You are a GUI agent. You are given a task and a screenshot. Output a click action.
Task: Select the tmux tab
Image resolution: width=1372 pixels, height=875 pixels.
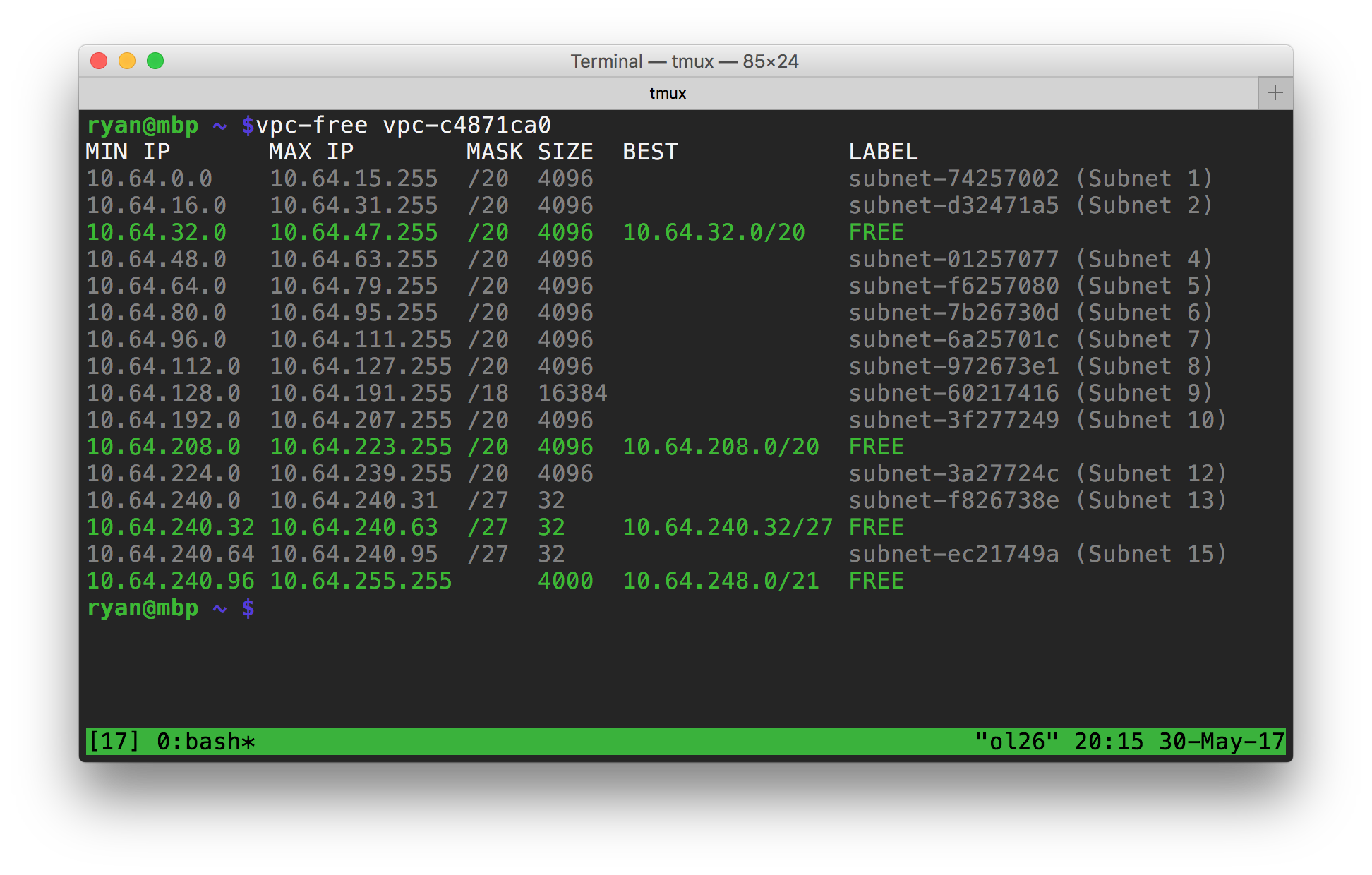668,93
